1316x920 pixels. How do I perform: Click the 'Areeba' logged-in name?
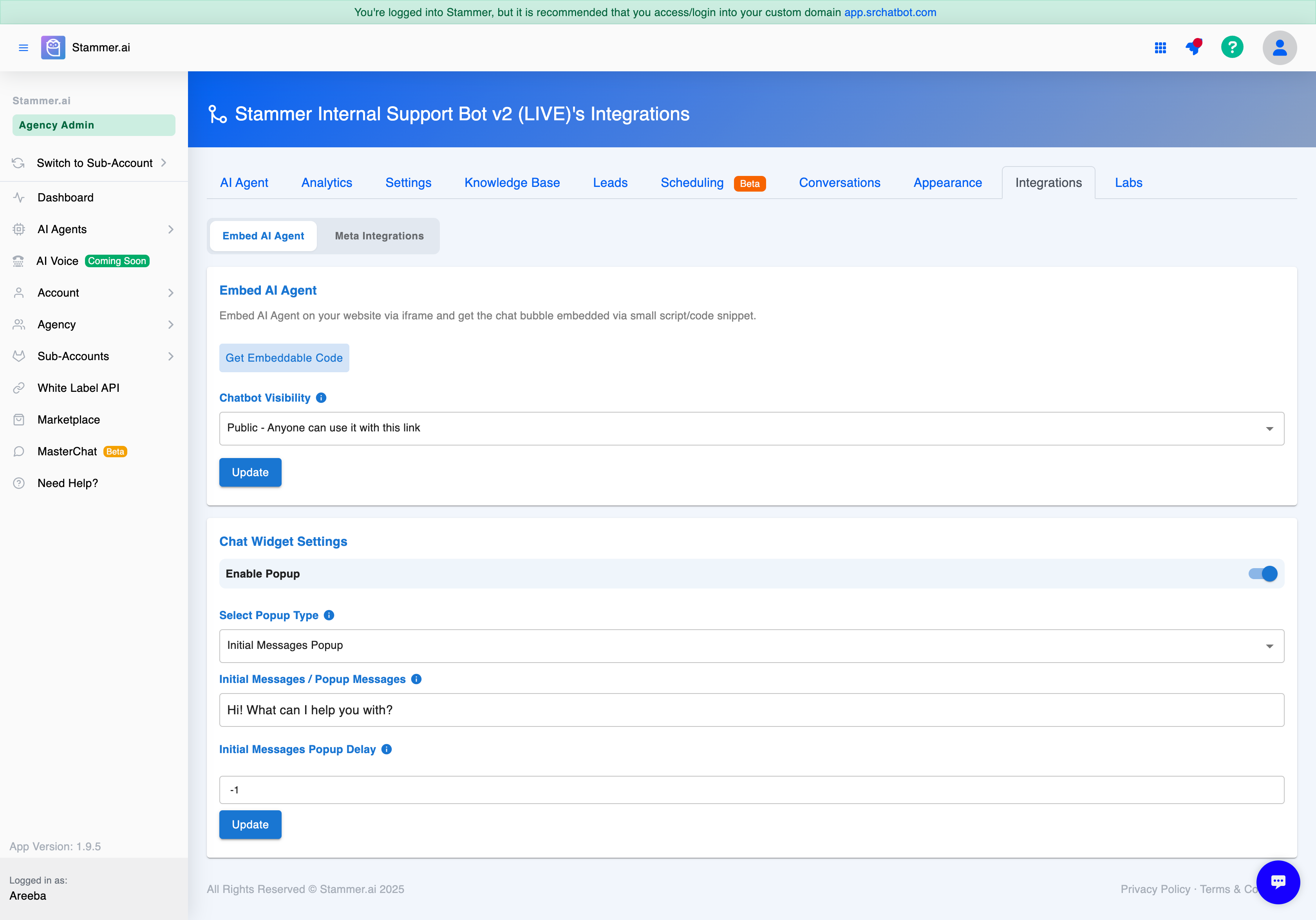click(x=27, y=896)
